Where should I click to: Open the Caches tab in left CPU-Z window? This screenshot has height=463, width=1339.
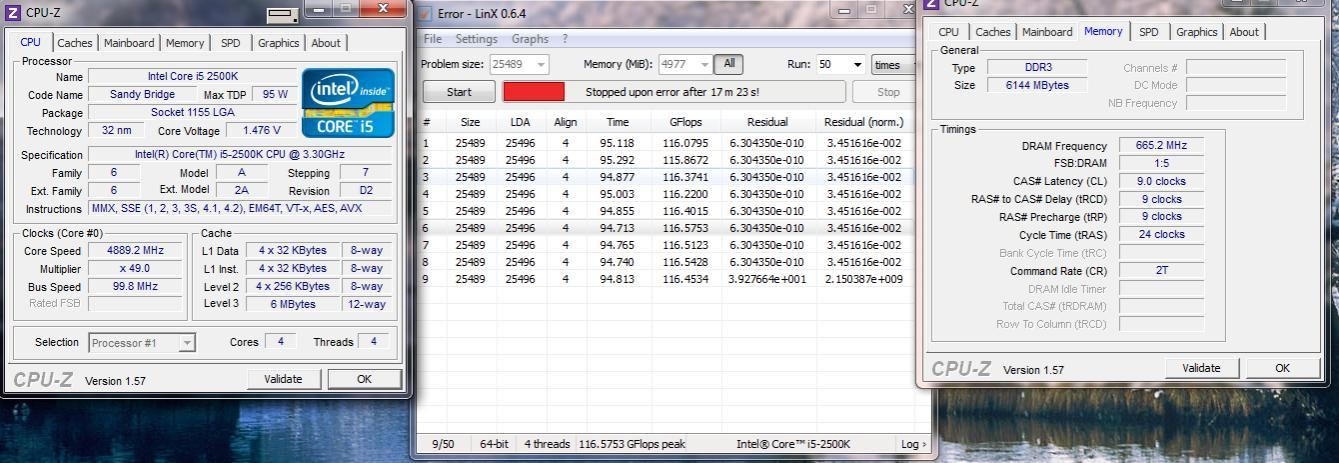(x=75, y=43)
